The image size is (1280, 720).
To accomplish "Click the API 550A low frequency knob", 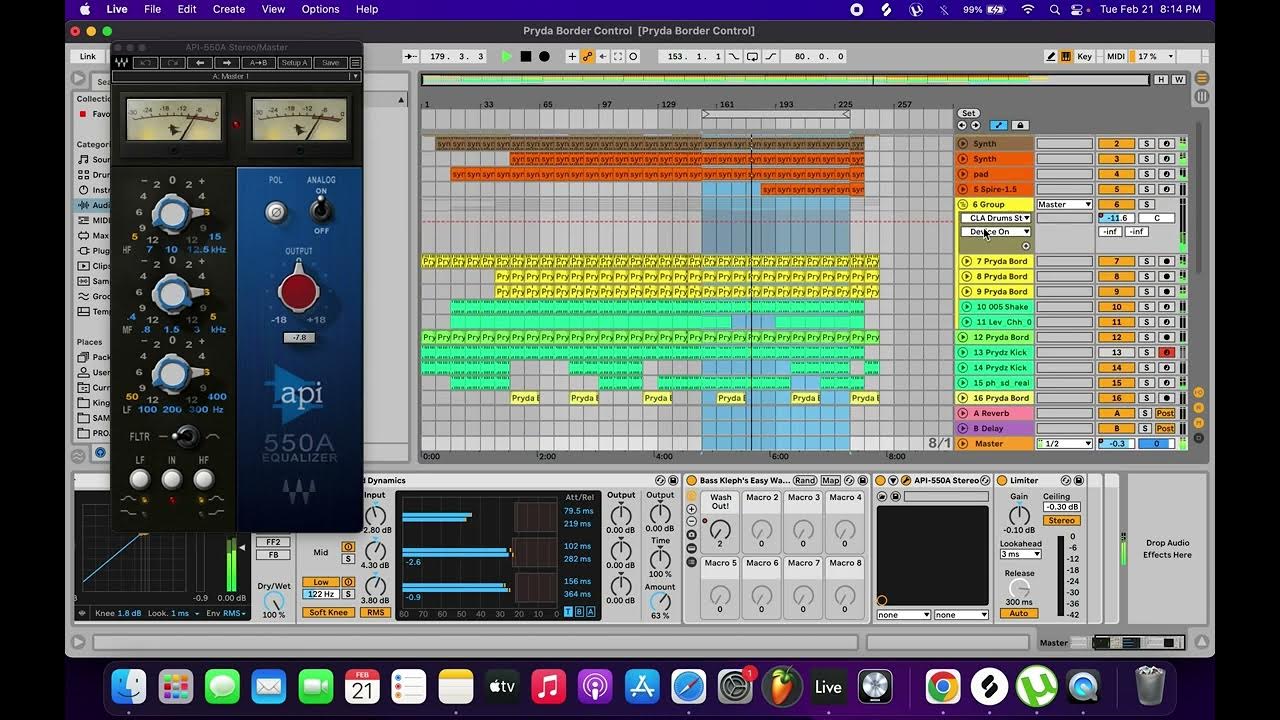I will click(172, 374).
